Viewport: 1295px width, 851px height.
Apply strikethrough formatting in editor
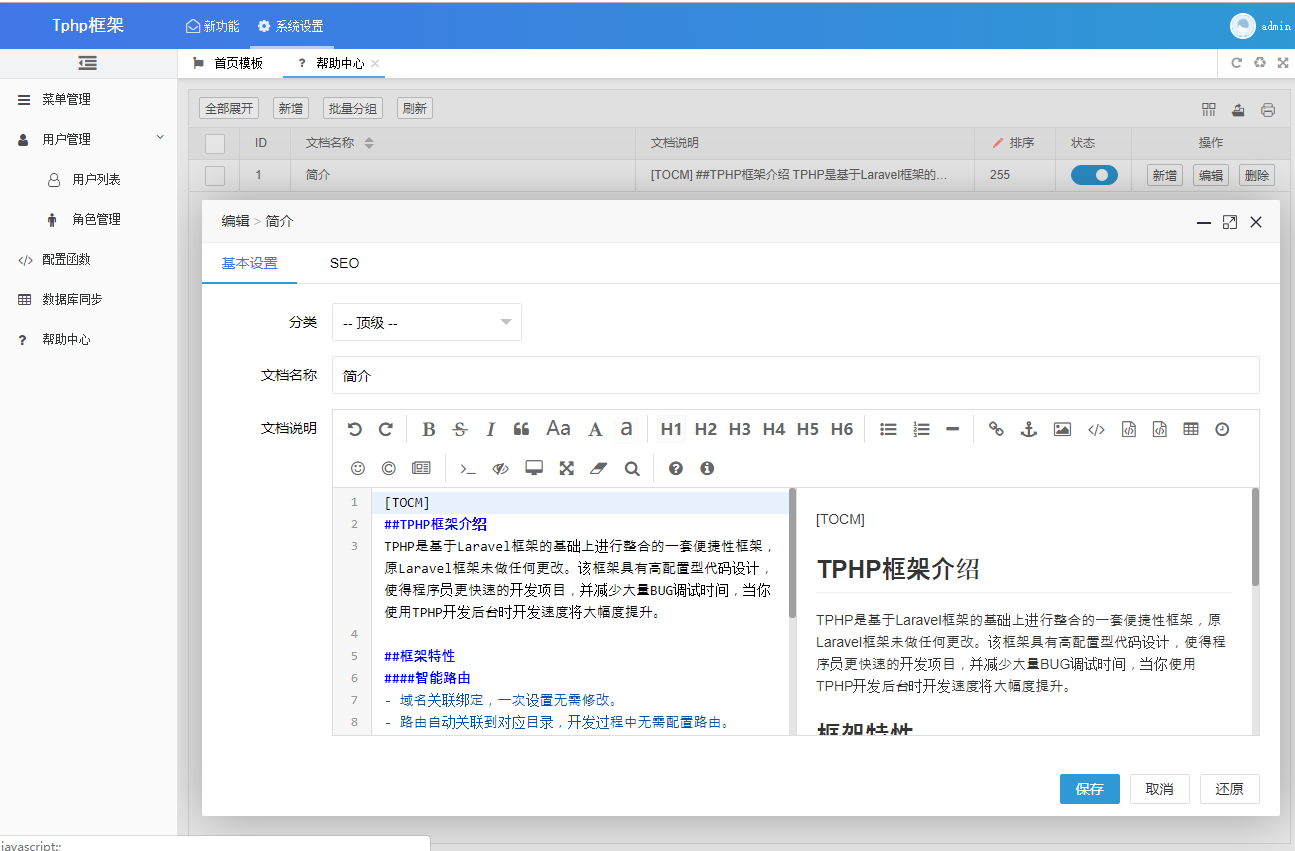coord(460,429)
